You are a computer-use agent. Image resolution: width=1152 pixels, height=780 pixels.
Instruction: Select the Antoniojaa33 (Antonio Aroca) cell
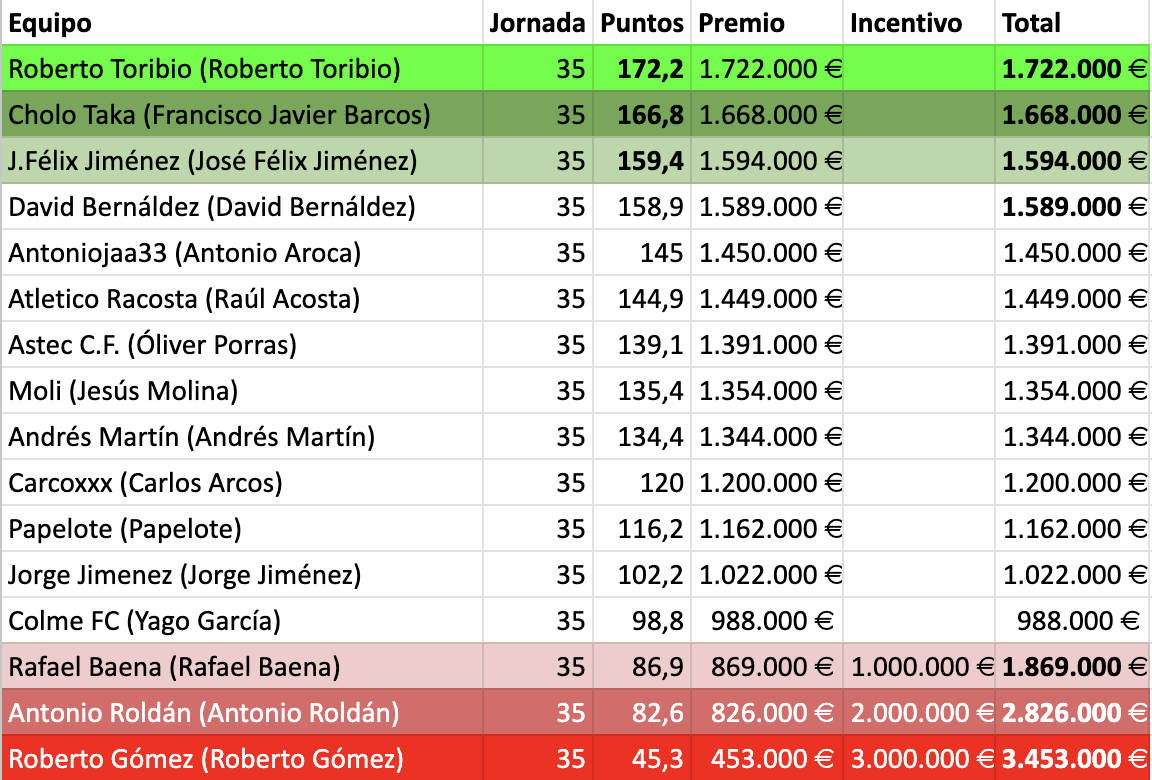click(185, 253)
